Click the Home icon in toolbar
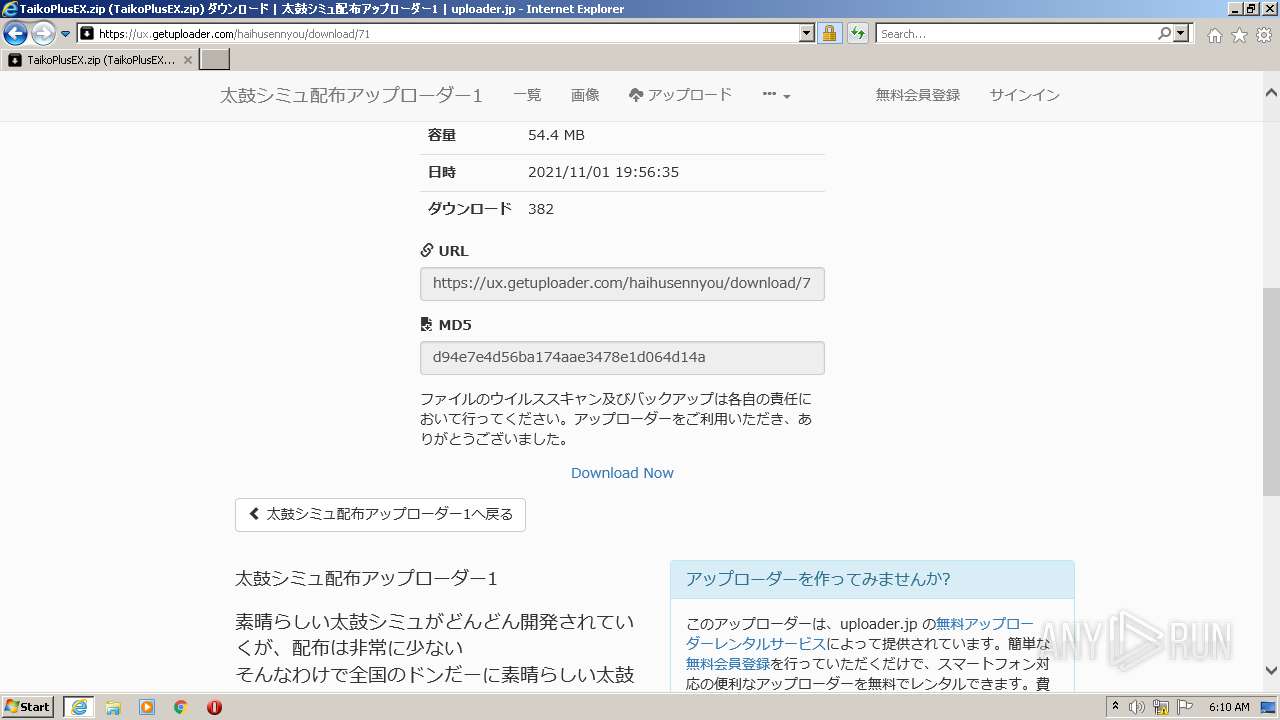 click(1214, 35)
